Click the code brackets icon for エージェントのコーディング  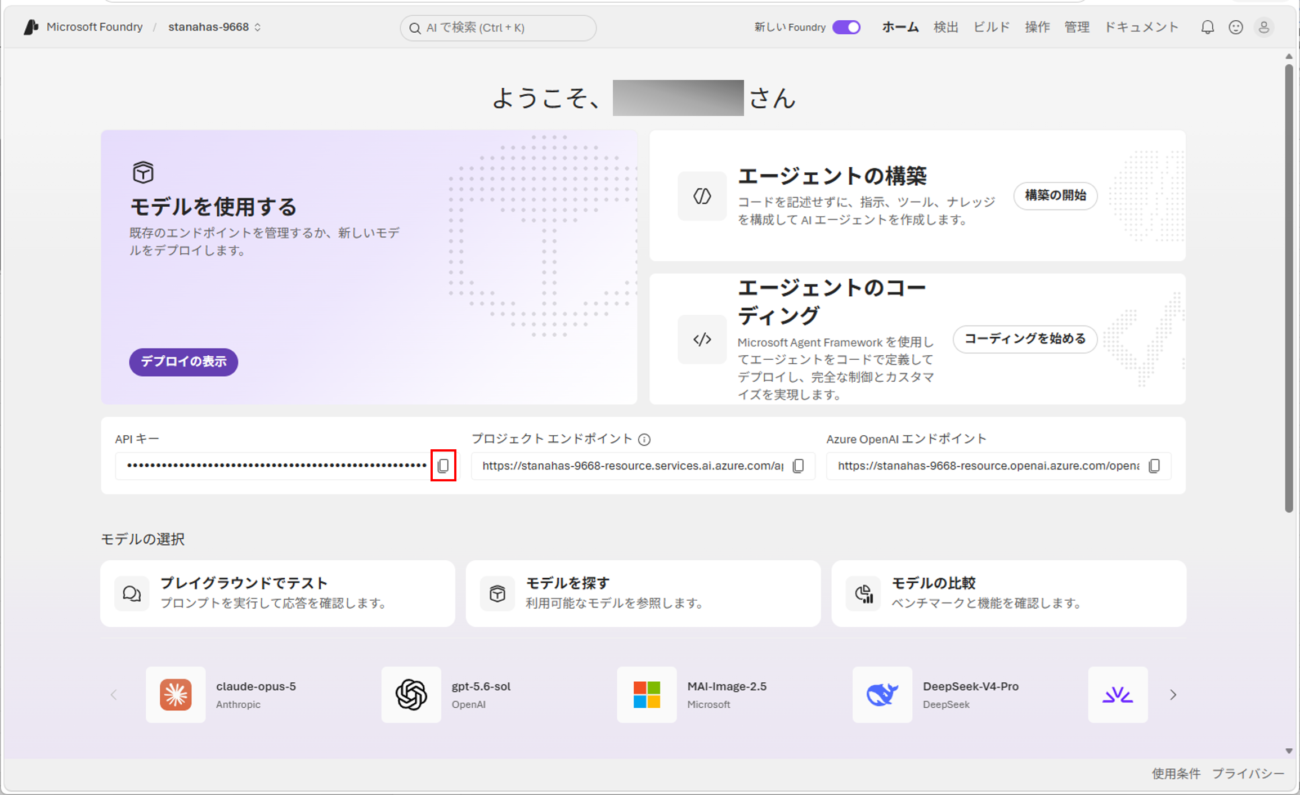(x=702, y=339)
